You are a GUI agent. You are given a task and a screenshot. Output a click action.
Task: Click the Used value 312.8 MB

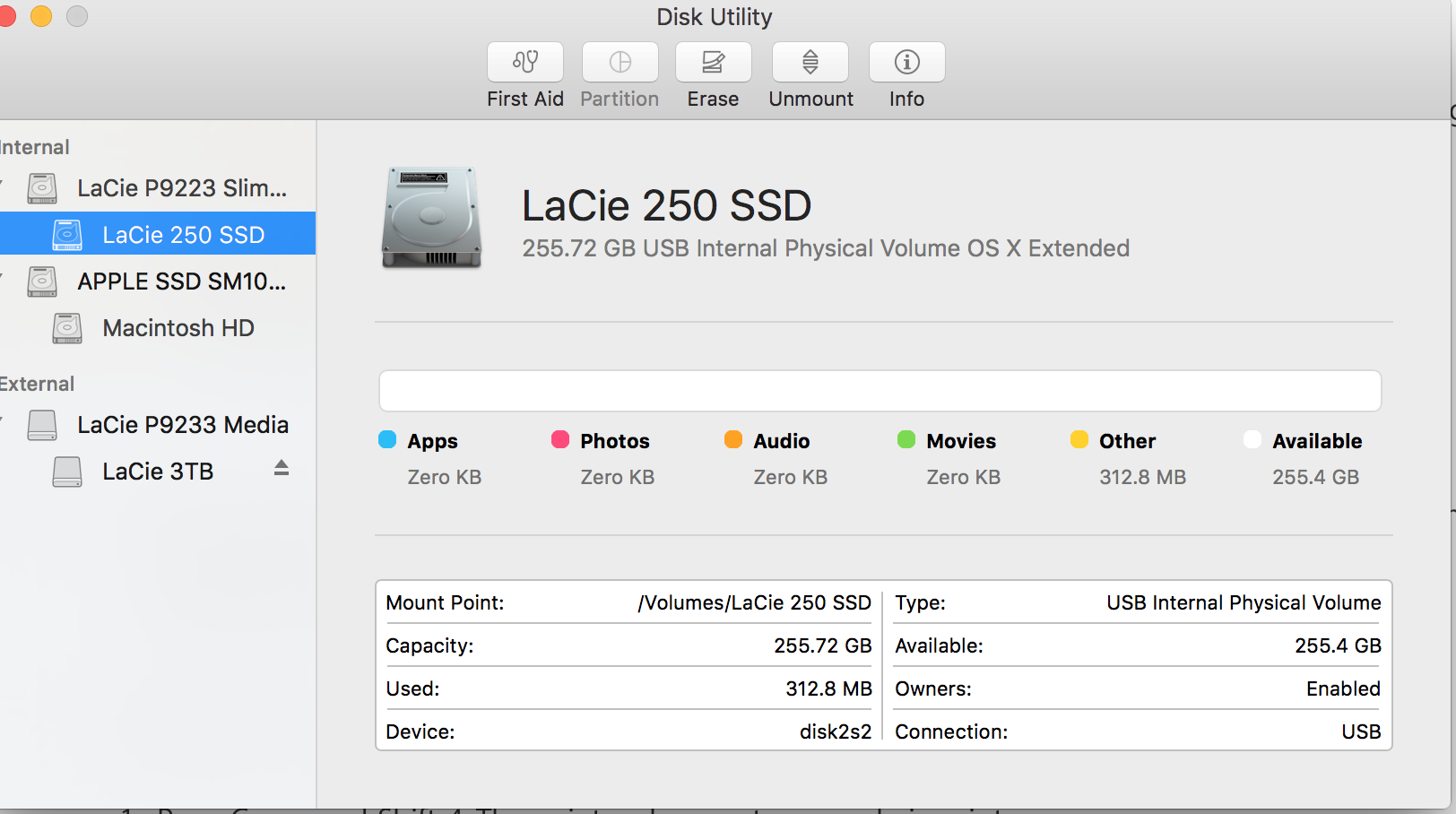[829, 688]
